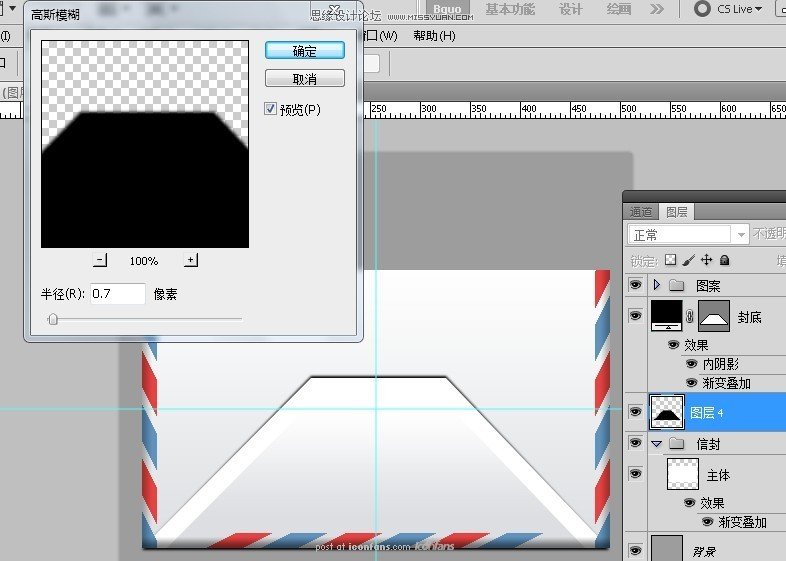Select the 封底 layer name
Screen dimensions: 786x561
749,317
